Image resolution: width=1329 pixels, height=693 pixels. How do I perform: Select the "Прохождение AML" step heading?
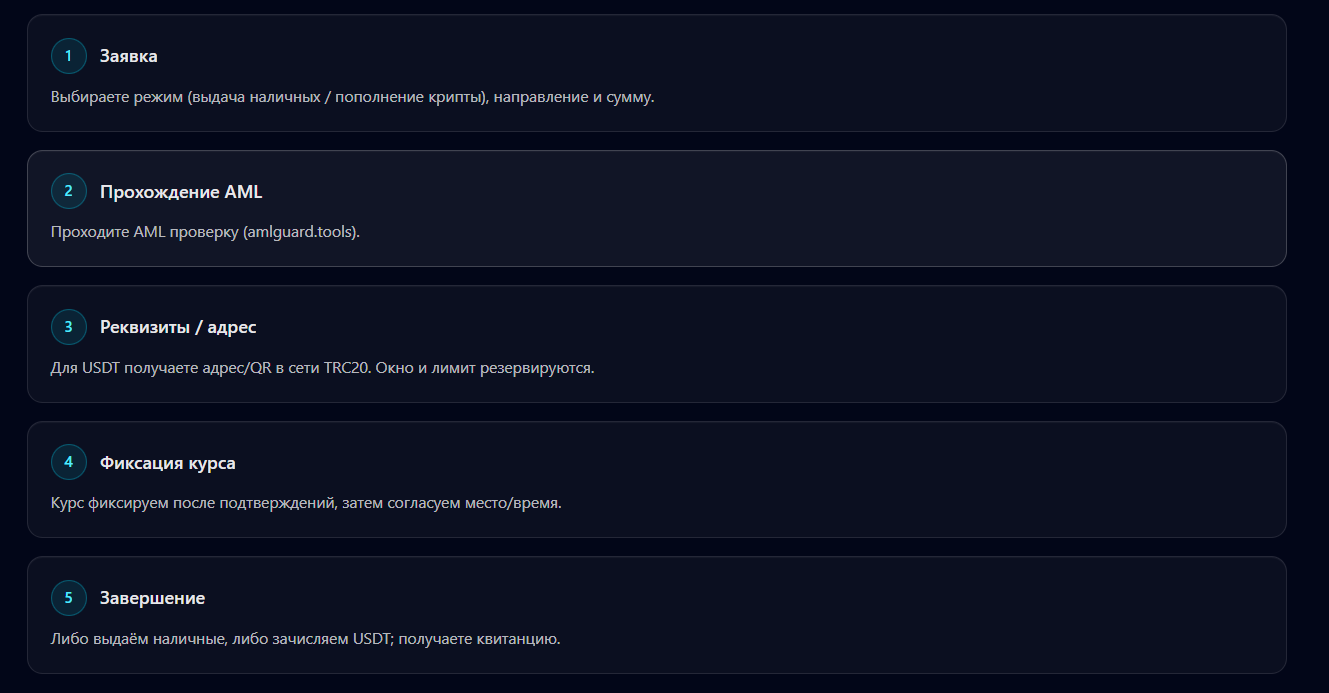pyautogui.click(x=181, y=191)
